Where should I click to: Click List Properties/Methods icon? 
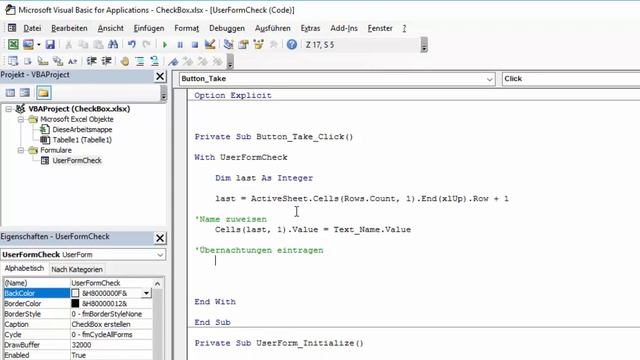click(x=13, y=61)
